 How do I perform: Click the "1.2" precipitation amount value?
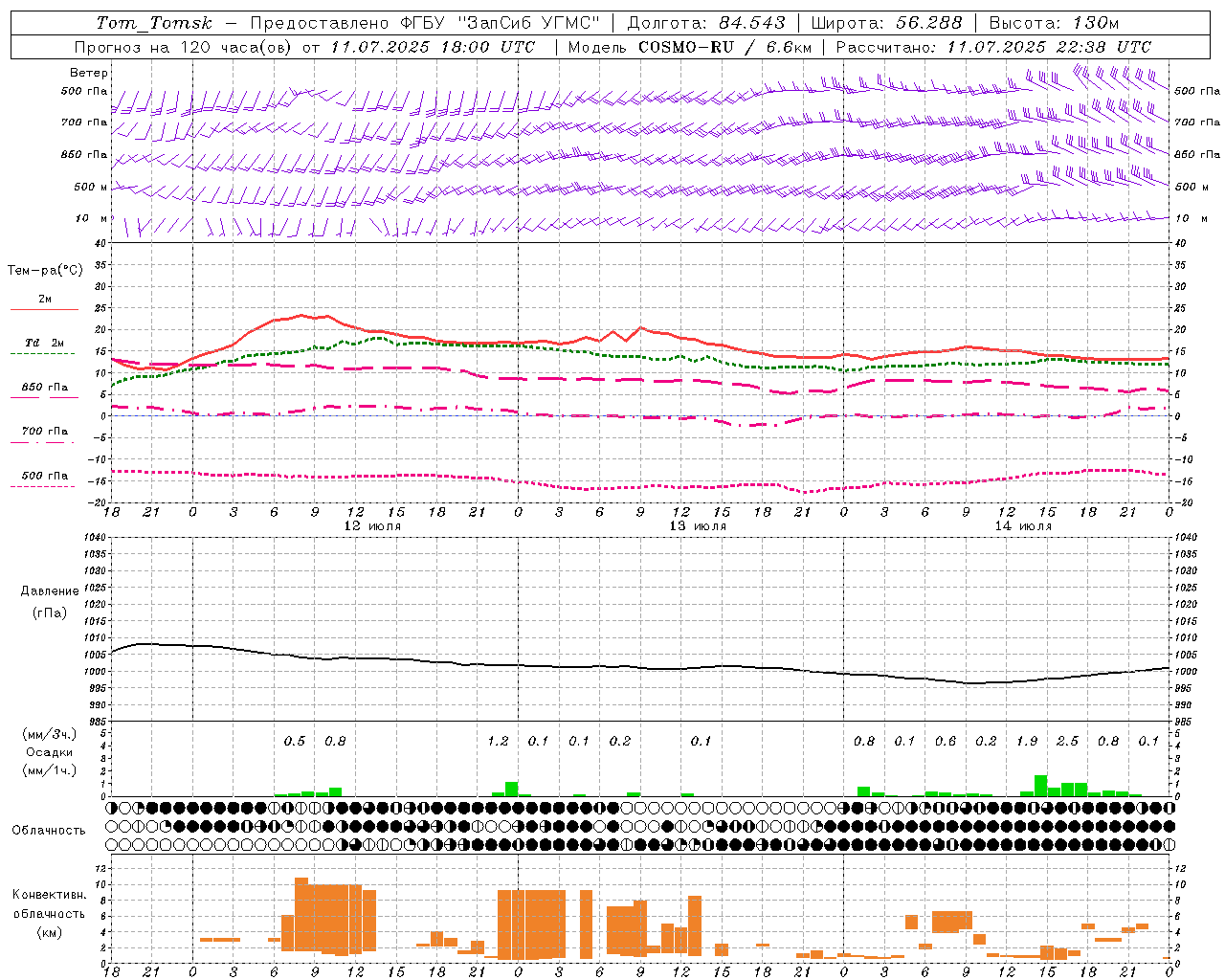click(x=498, y=741)
